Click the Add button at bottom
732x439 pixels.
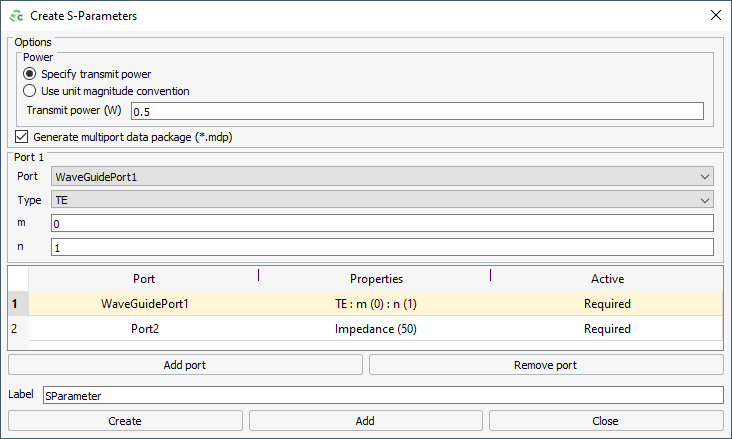click(366, 421)
